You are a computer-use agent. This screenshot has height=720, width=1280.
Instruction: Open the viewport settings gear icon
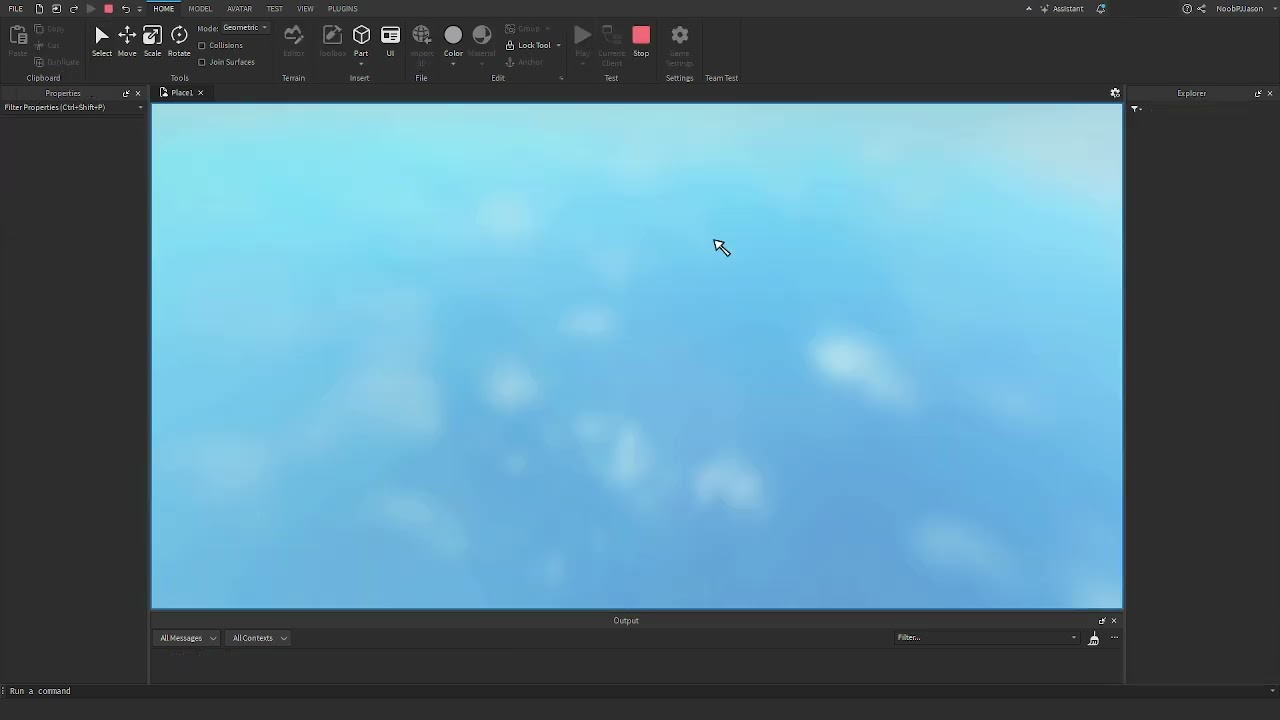coord(1115,93)
